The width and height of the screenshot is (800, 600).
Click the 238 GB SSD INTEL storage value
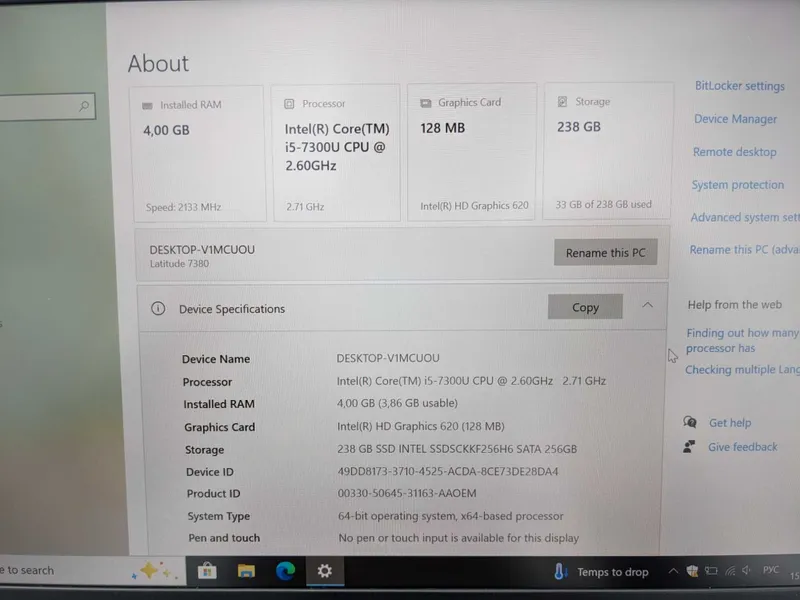tap(457, 449)
